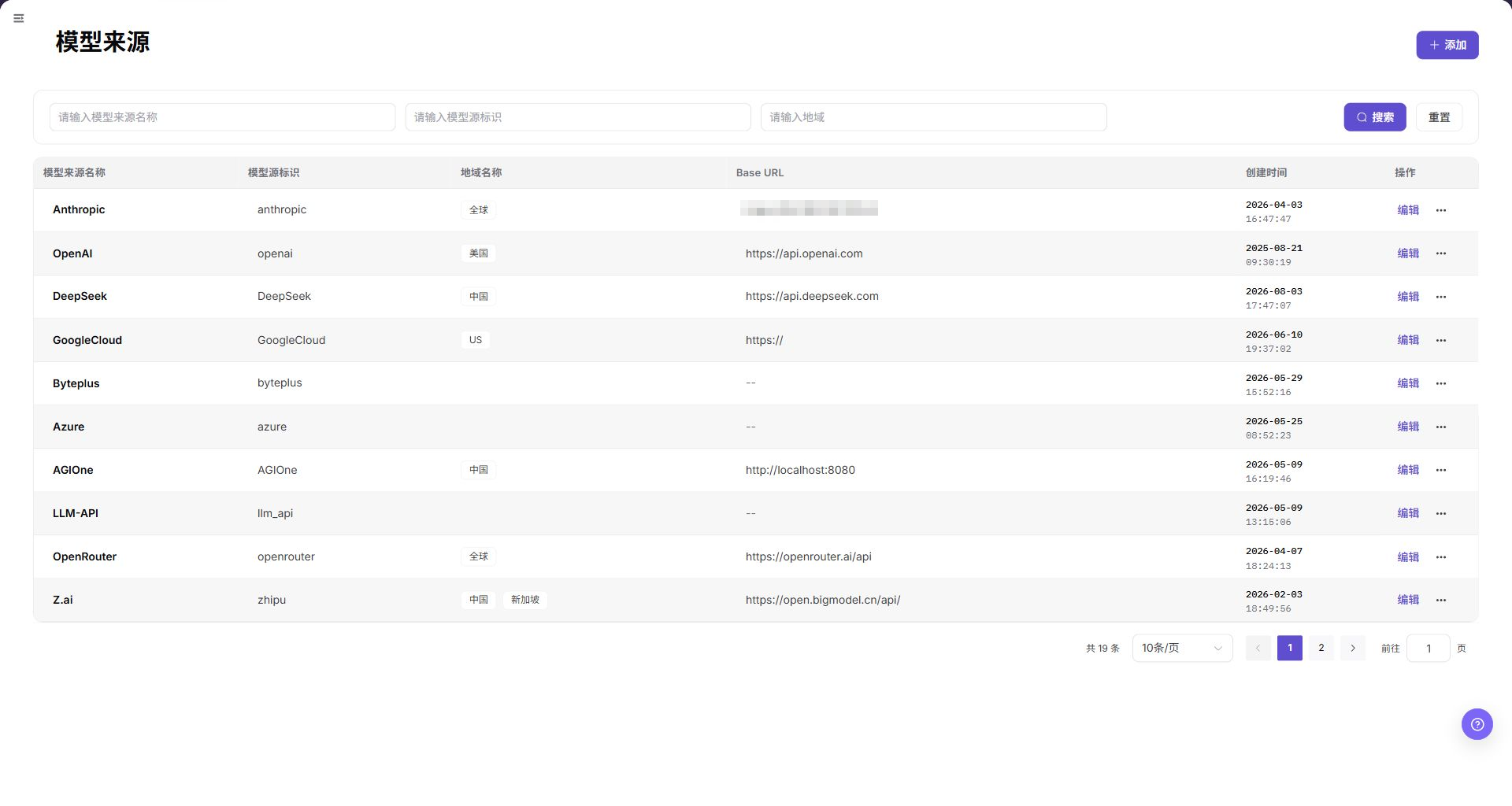The width and height of the screenshot is (1512, 806).
Task: Click the 添加 button
Action: 1447,45
